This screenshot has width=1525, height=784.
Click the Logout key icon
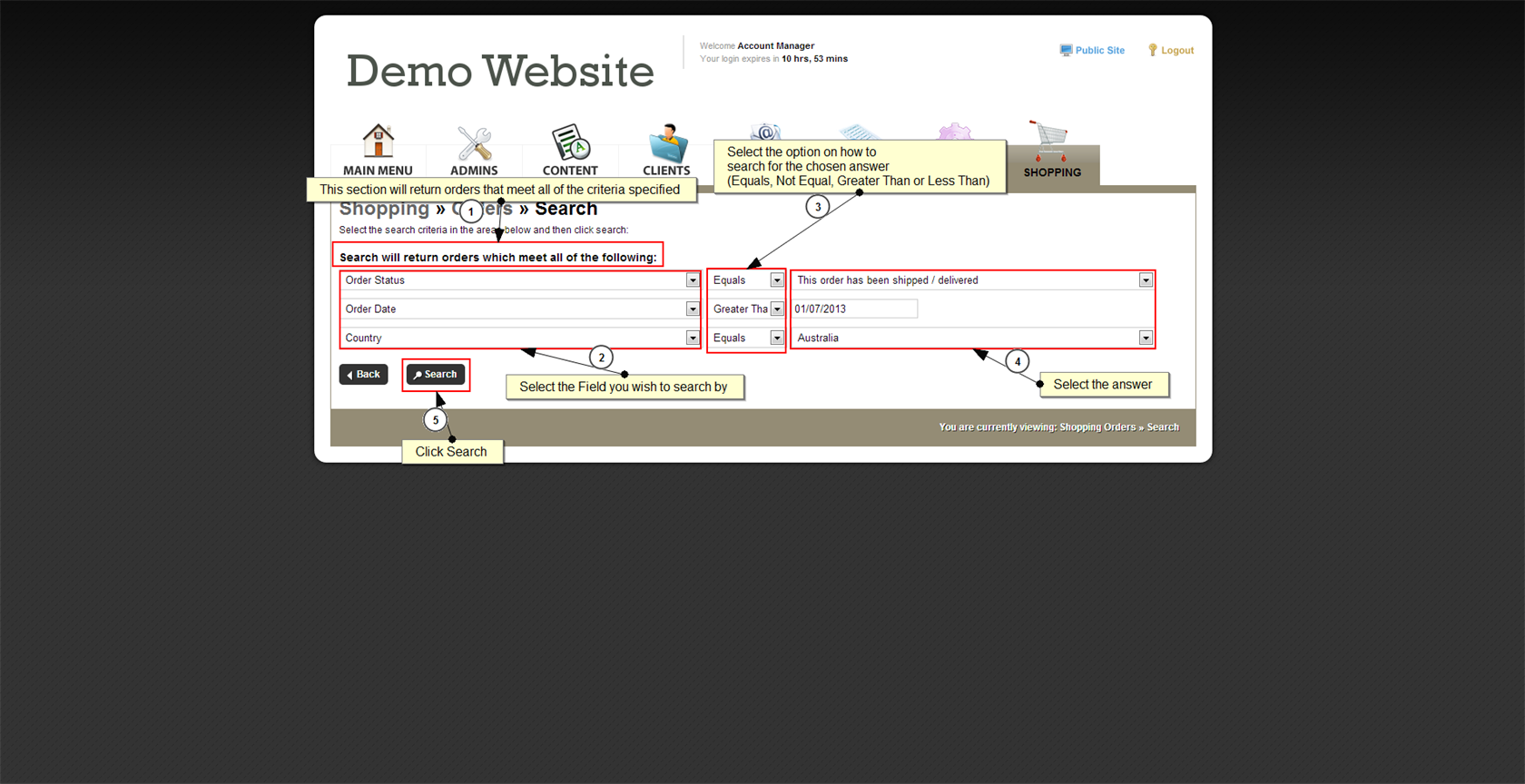click(x=1153, y=51)
